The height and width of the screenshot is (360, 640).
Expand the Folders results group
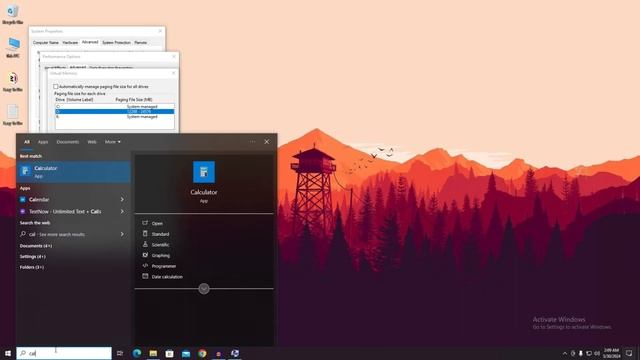point(32,267)
